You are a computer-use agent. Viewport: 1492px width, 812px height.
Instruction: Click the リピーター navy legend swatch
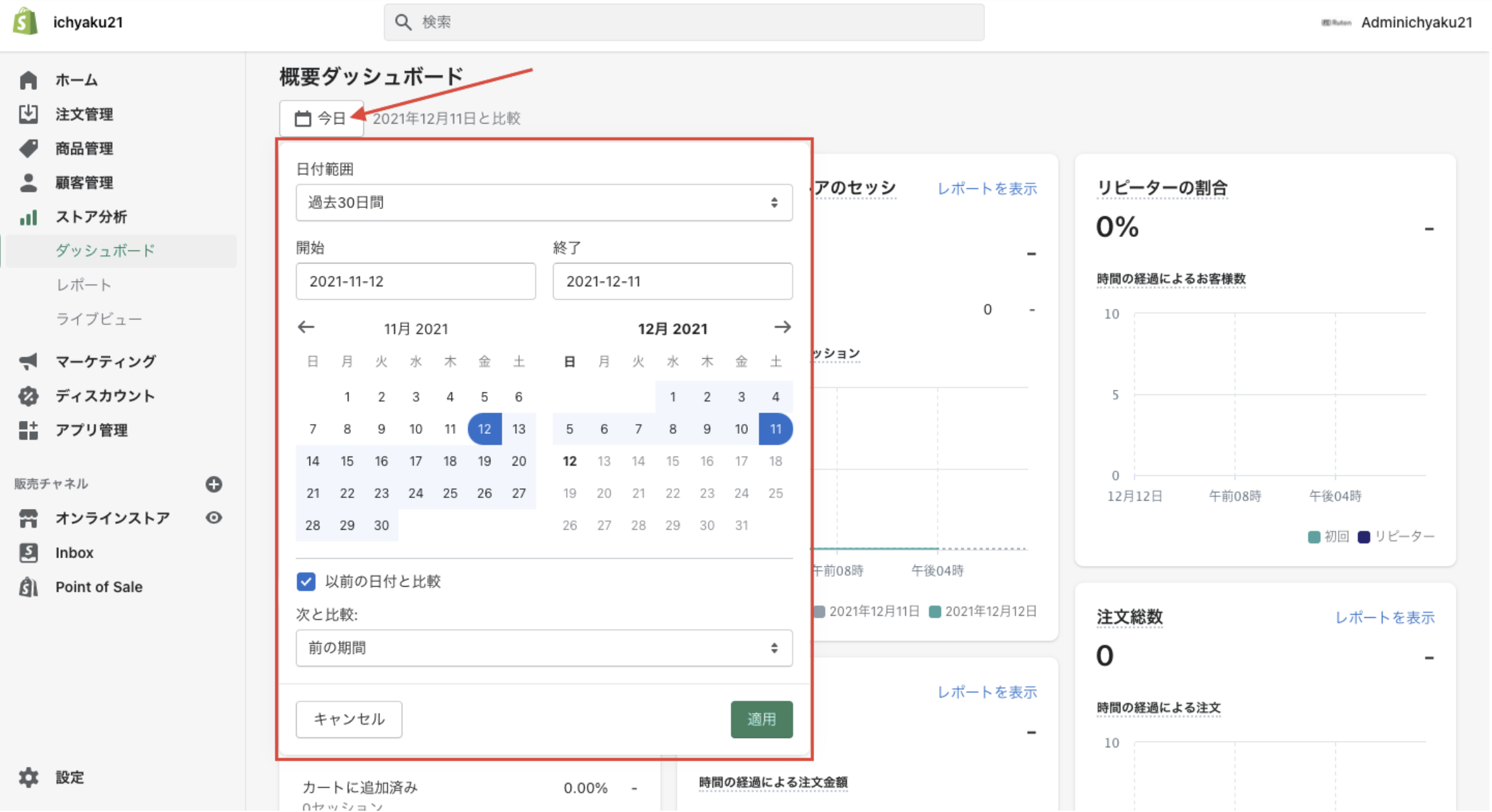click(1364, 537)
